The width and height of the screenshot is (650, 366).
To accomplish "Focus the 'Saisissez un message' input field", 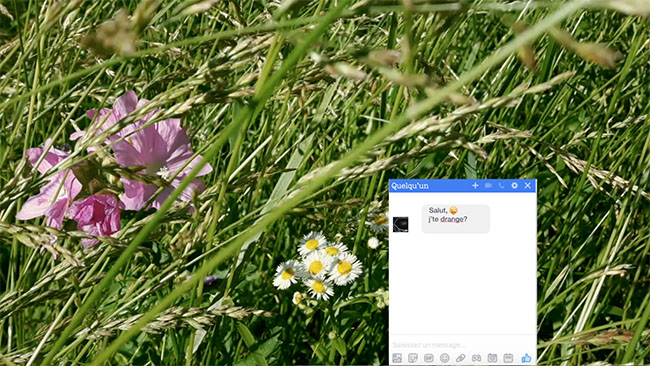I will (463, 344).
